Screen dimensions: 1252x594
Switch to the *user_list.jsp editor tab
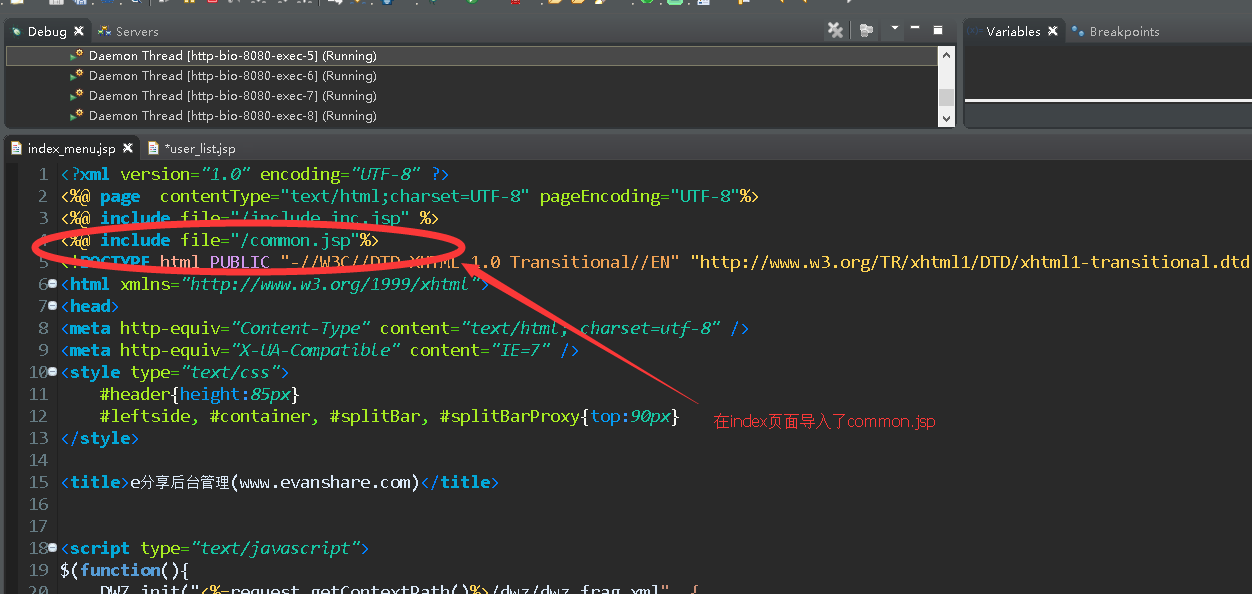pyautogui.click(x=191, y=148)
